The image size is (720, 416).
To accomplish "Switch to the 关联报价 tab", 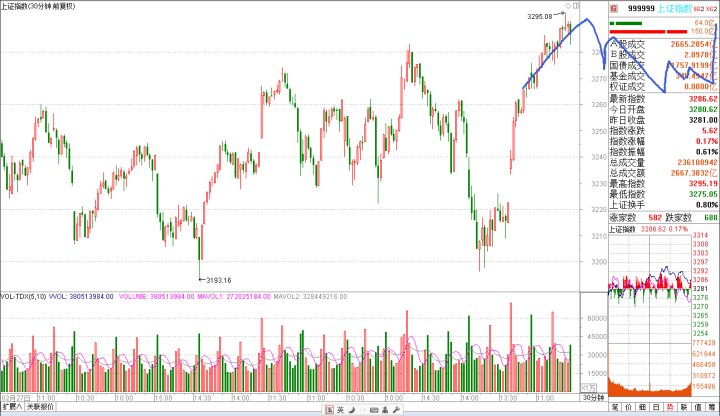I will pos(40,408).
